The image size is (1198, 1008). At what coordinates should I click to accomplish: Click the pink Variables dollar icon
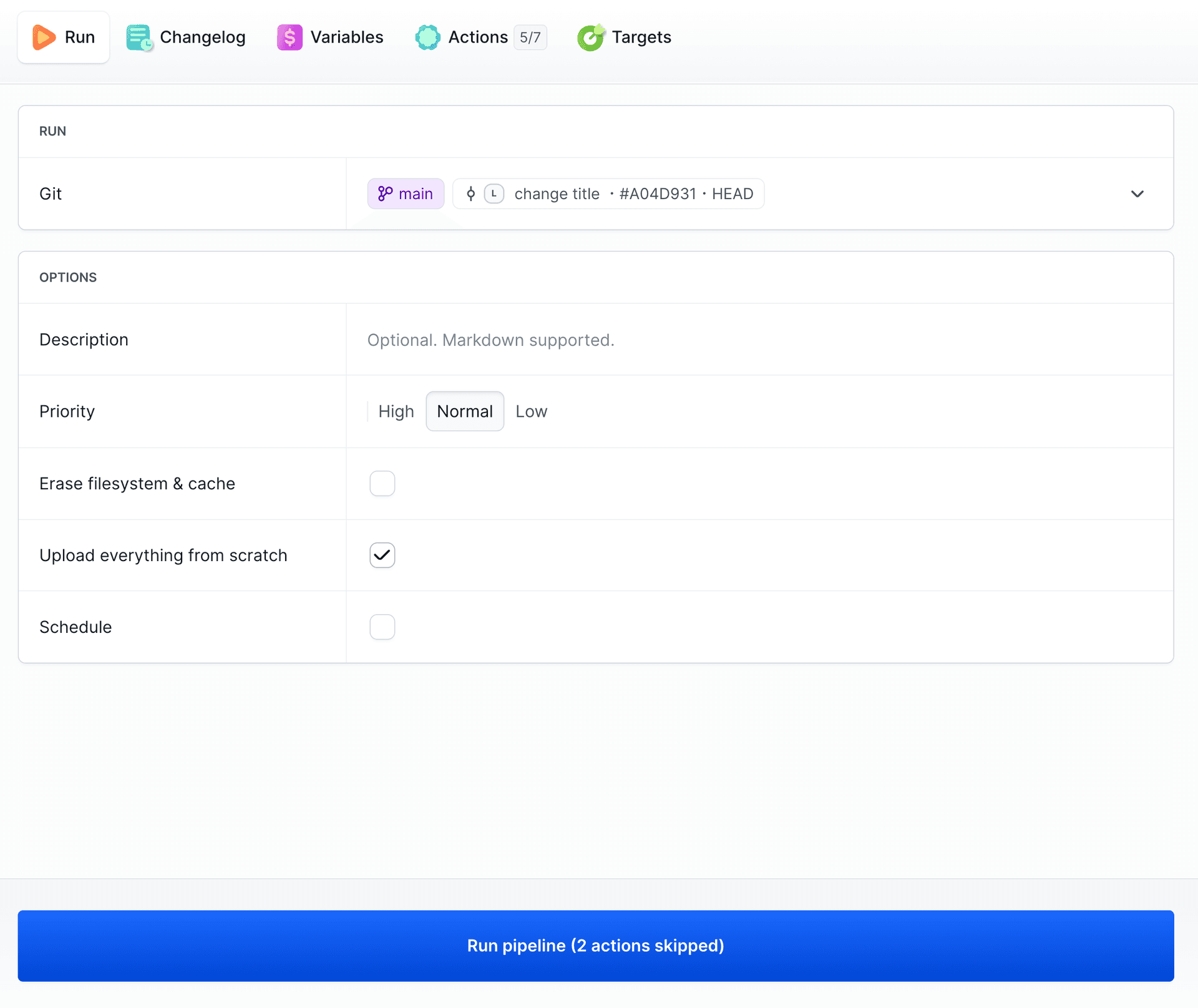[290, 37]
